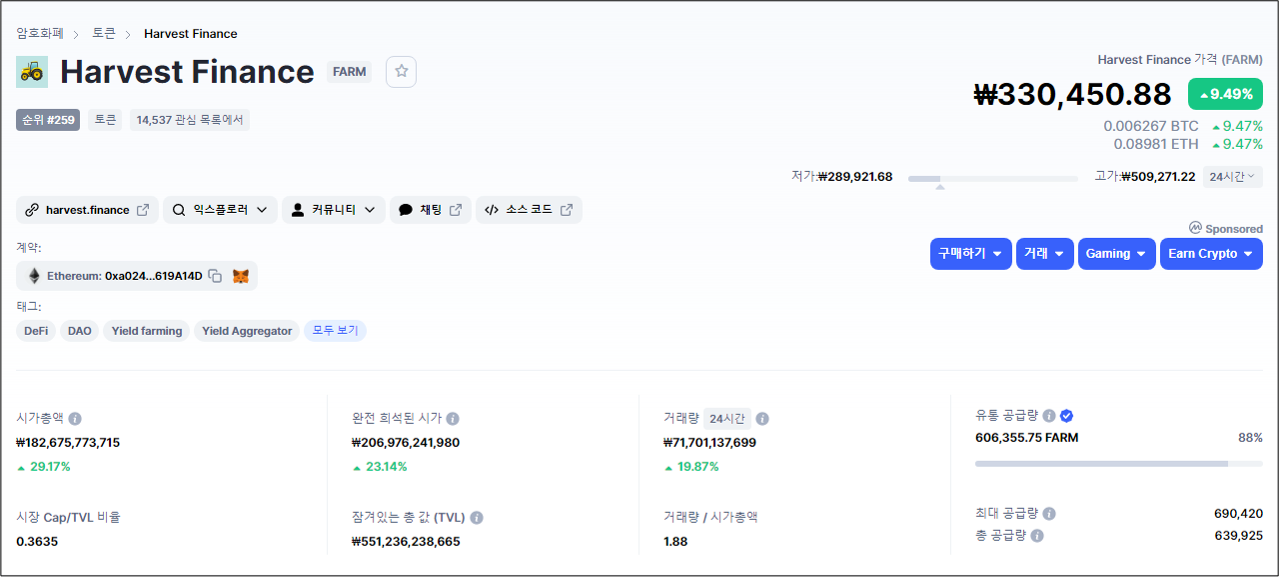Select 토큰 in the breadcrumb
Image resolution: width=1279 pixels, height=577 pixels.
[x=104, y=34]
